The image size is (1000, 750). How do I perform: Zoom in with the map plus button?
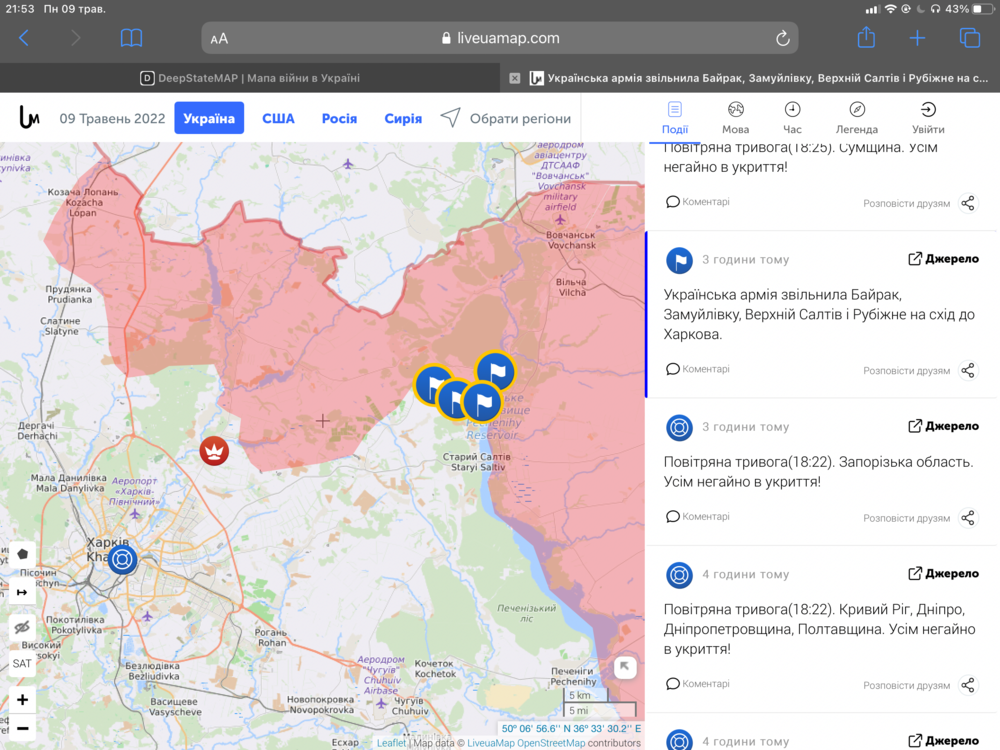coord(22,700)
